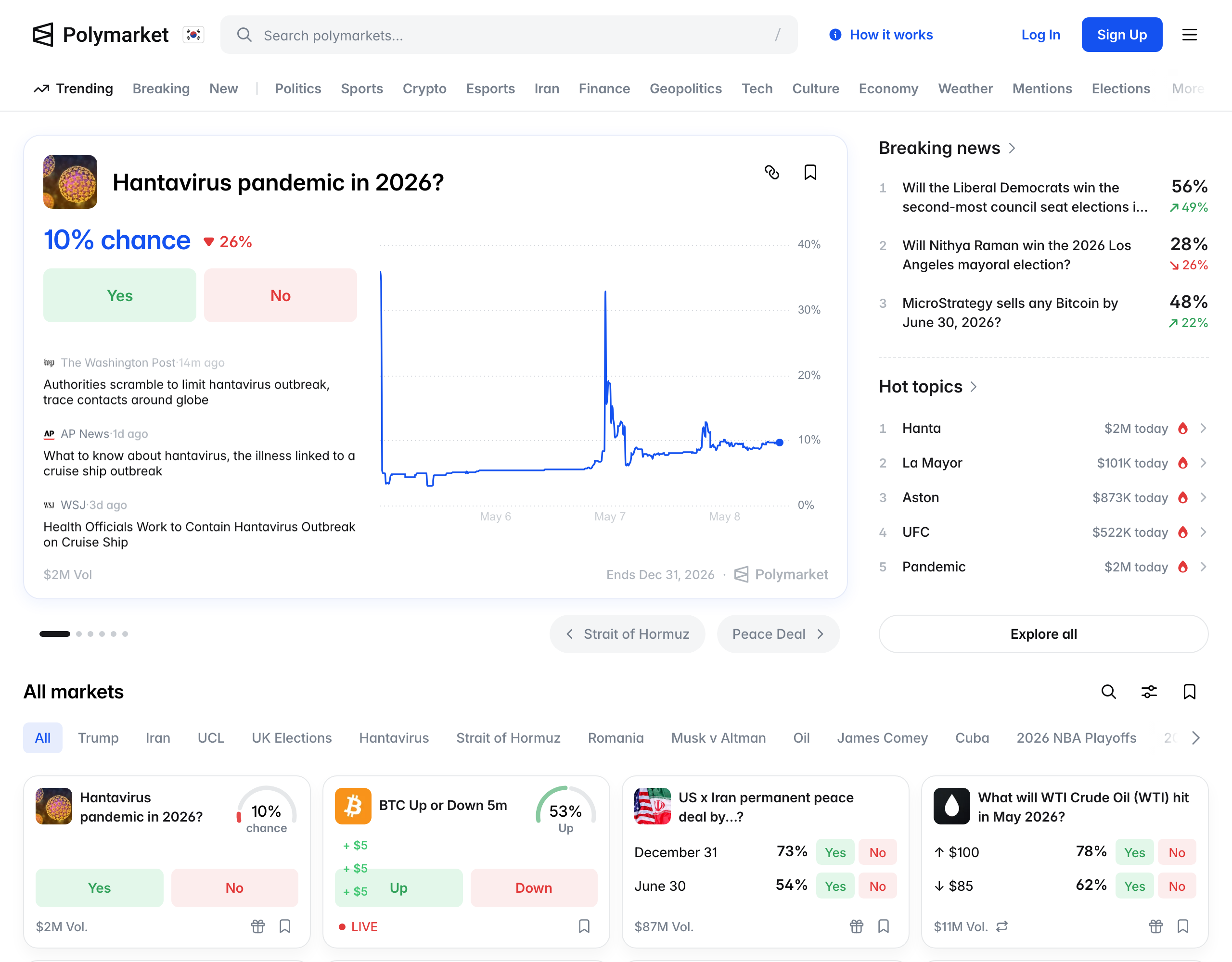Select the Strait of Hormuz filter tab
This screenshot has height=962, width=1232.
tap(508, 737)
